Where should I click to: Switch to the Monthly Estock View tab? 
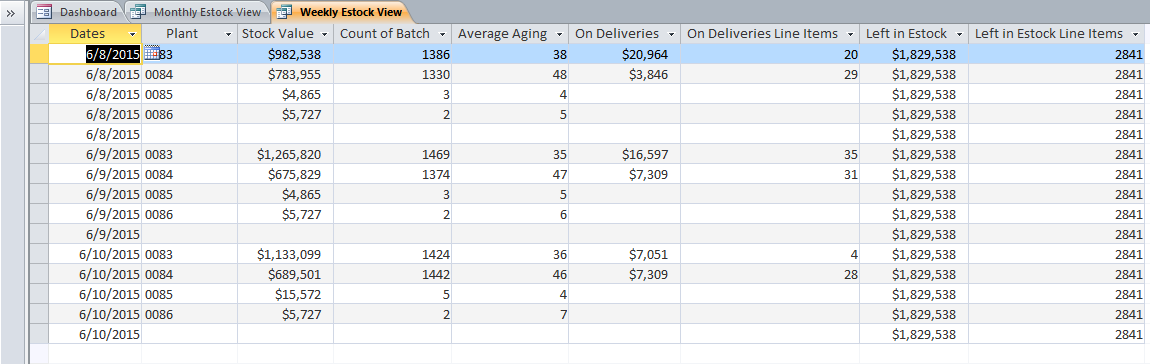coord(198,12)
